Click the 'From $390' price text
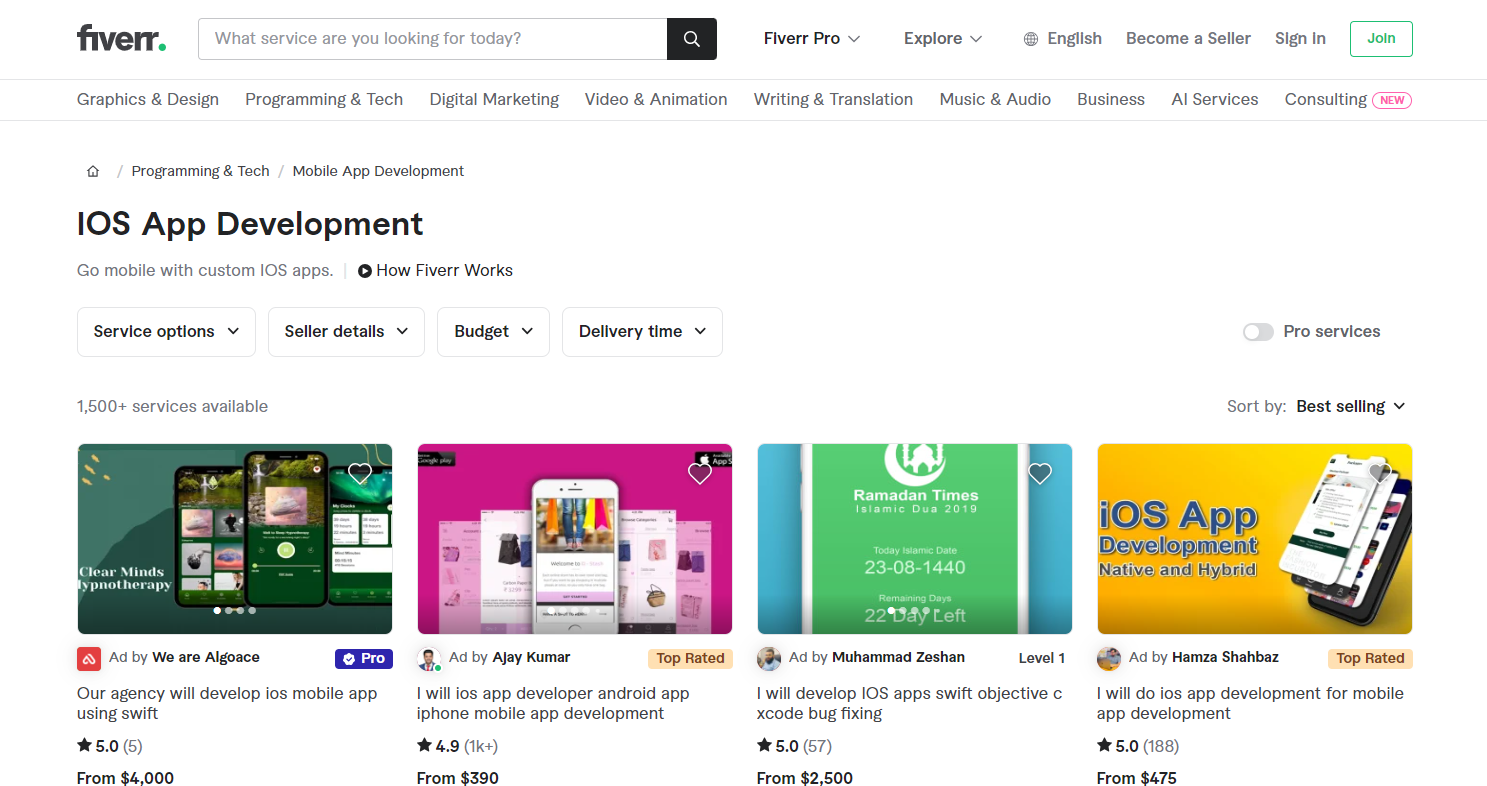The width and height of the screenshot is (1487, 786). coord(458,778)
